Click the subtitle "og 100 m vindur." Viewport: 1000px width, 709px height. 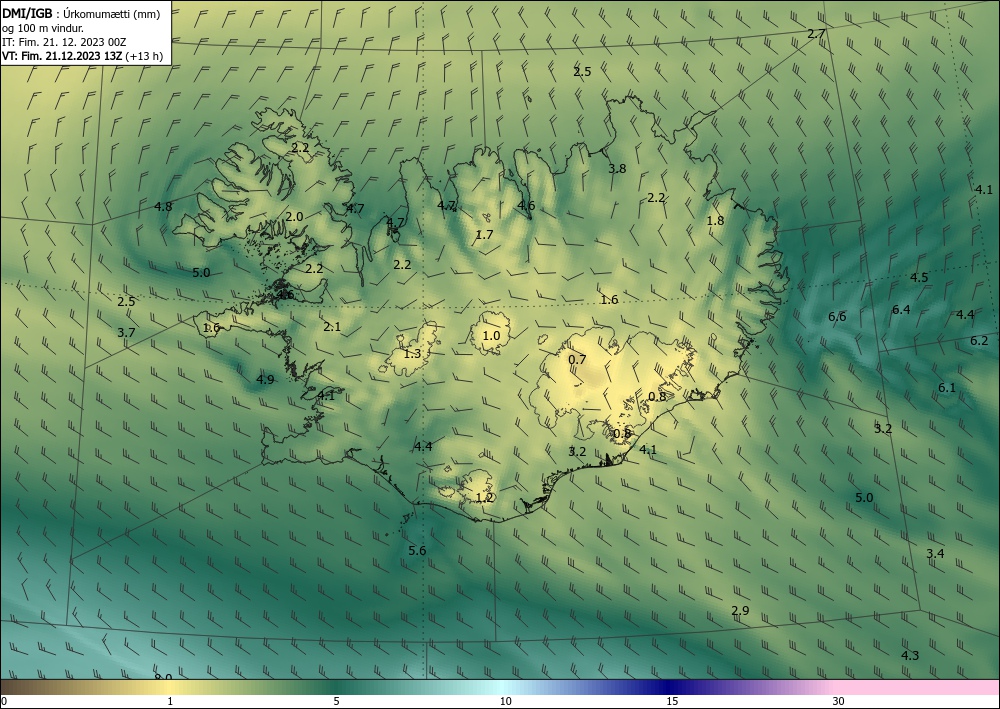(x=43, y=28)
